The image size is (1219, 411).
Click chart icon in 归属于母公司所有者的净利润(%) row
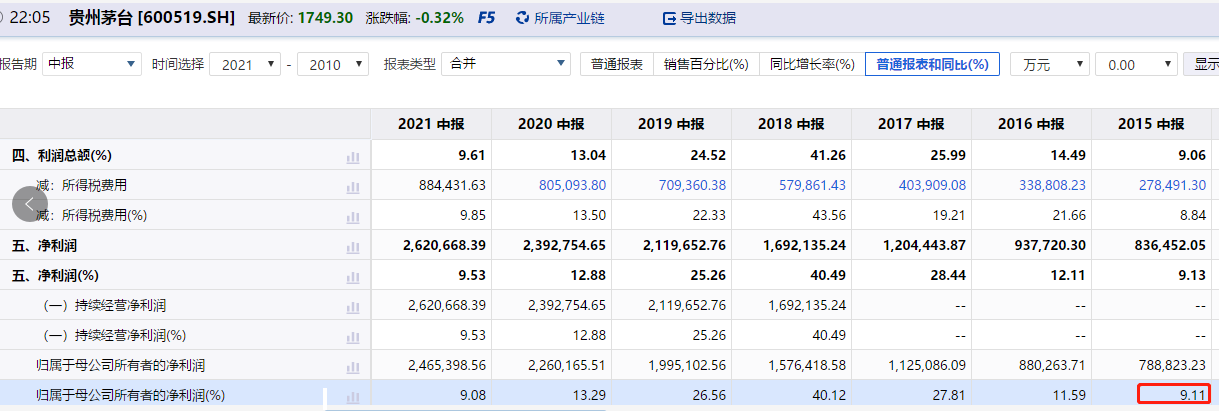click(x=352, y=397)
